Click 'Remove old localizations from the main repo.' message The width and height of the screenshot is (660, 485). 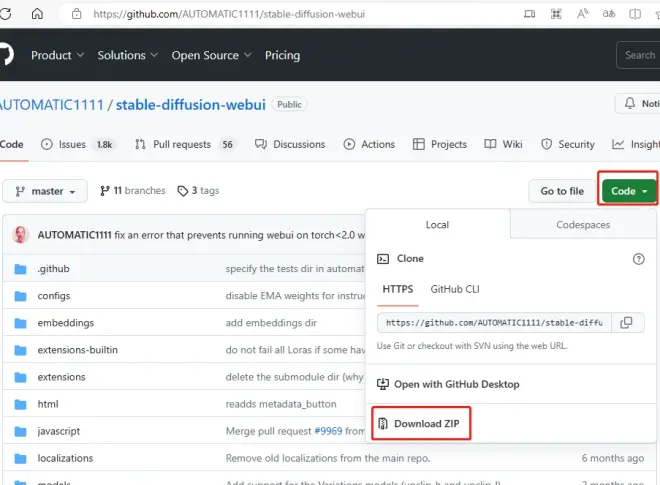pyautogui.click(x=328, y=458)
